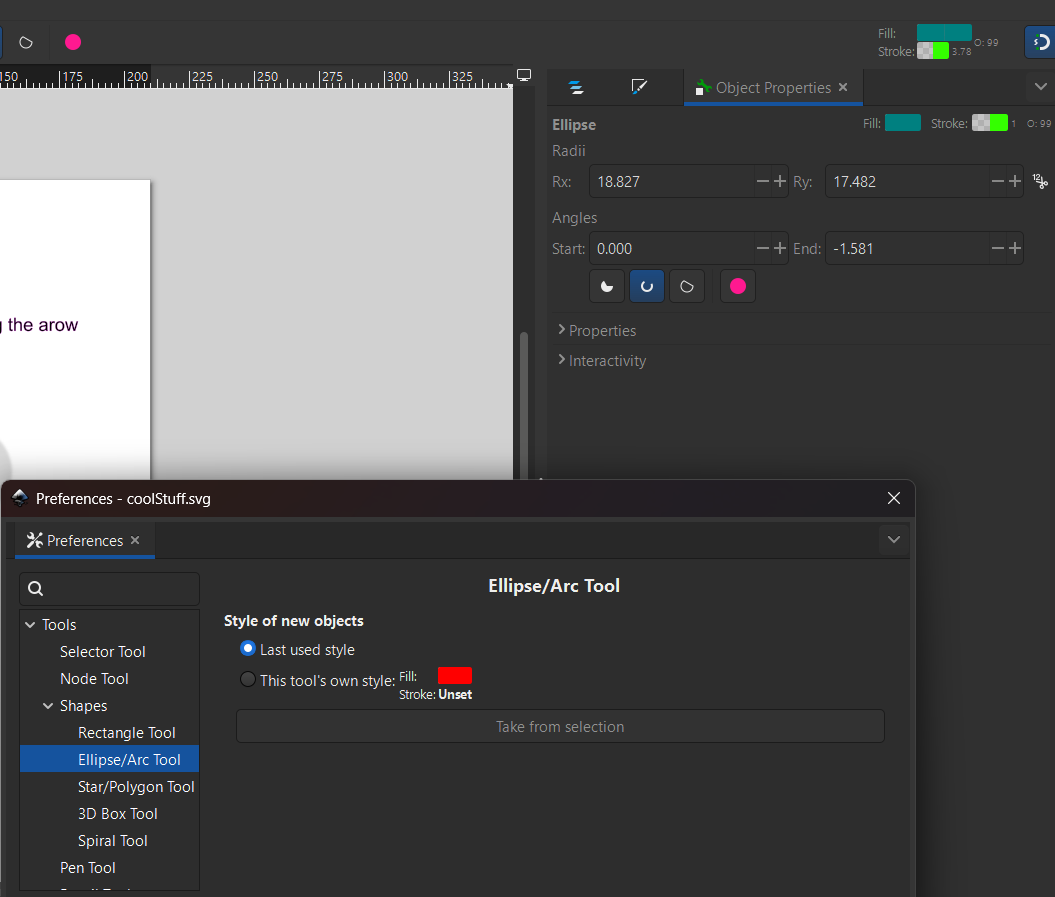Viewport: 1055px width, 897px height.
Task: Click the round-numbers-to-integer scissors icon
Action: pyautogui.click(x=1040, y=181)
